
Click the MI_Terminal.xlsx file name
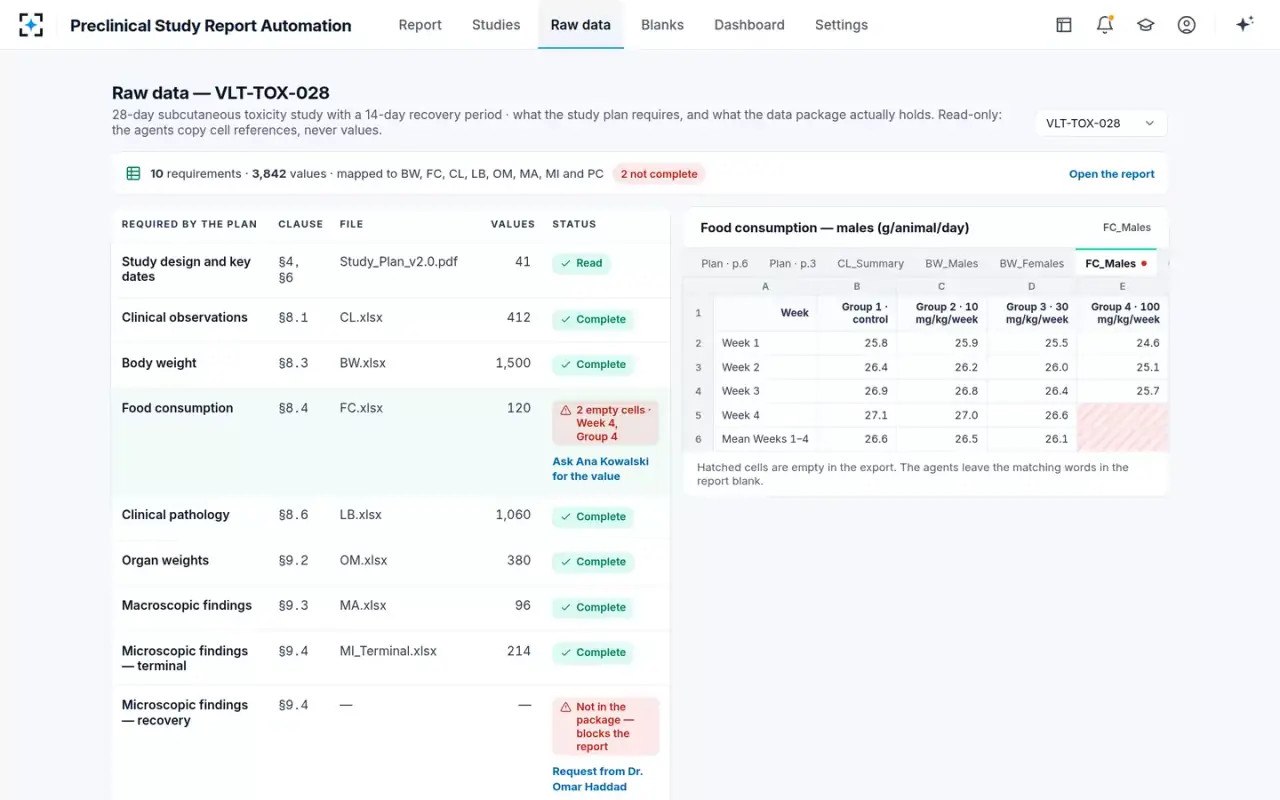388,651
